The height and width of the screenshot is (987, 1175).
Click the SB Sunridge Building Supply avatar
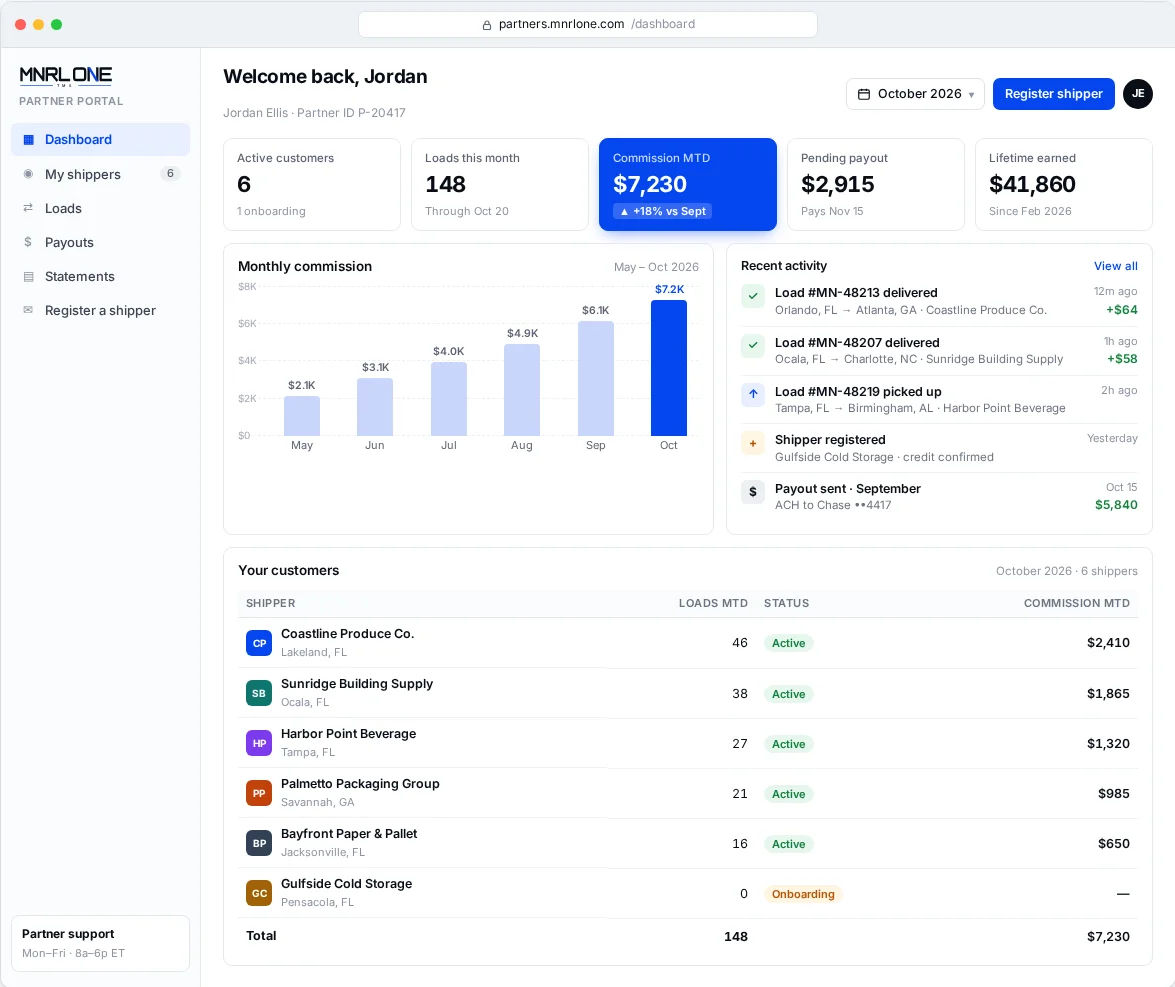(x=259, y=693)
